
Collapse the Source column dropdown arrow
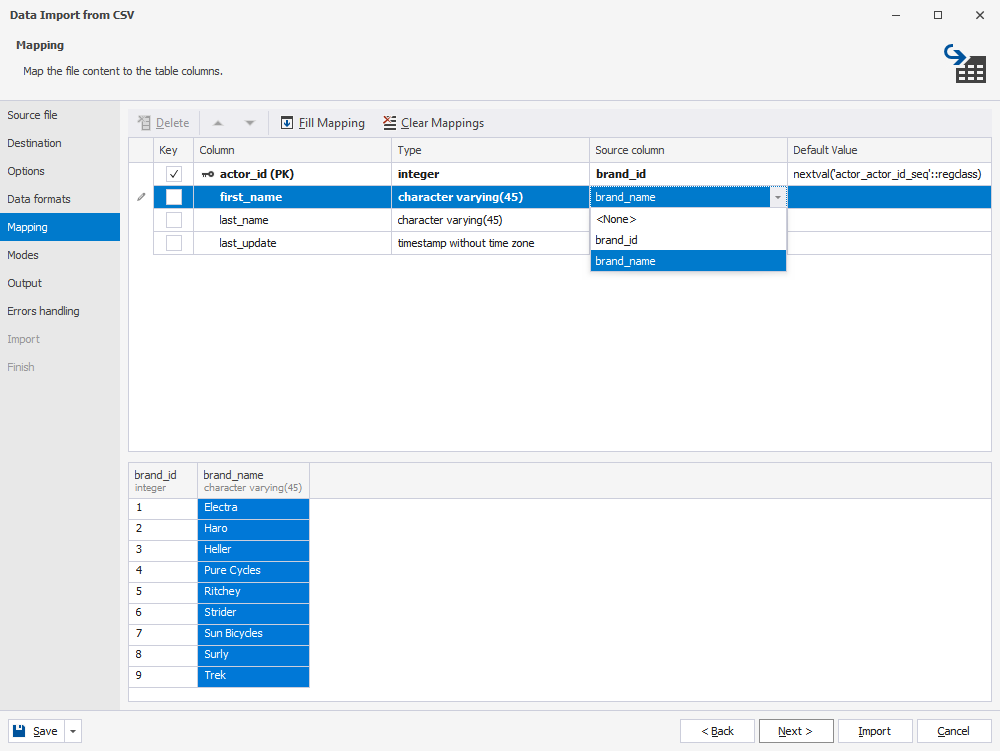777,198
